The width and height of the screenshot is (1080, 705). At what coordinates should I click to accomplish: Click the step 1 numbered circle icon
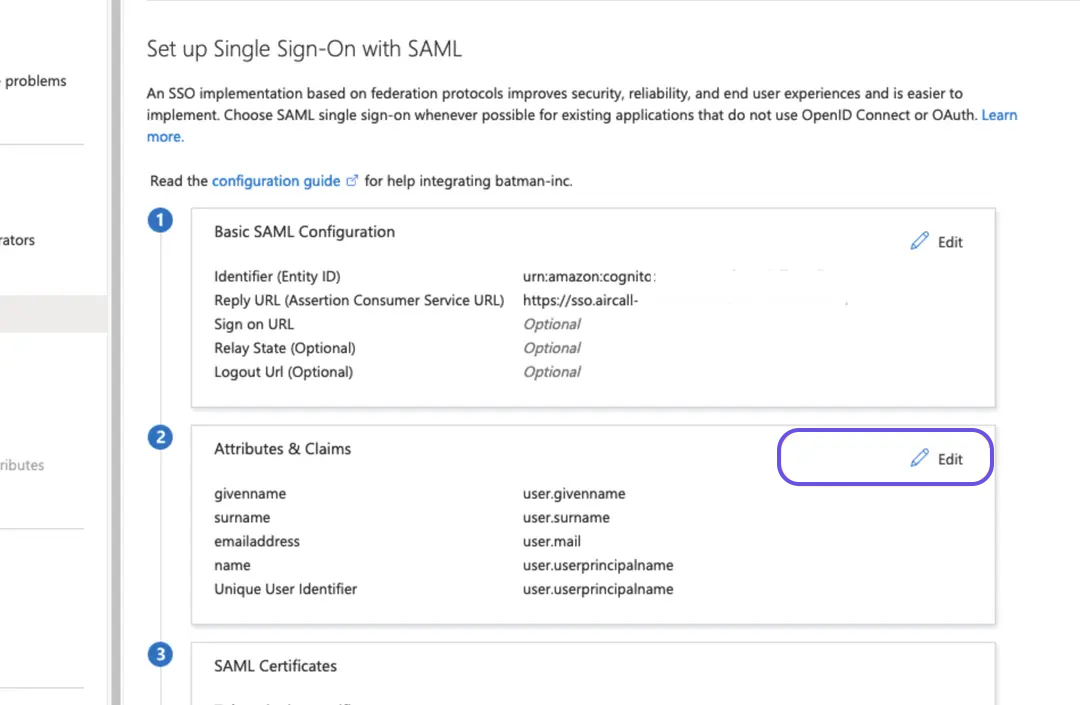[x=160, y=220]
